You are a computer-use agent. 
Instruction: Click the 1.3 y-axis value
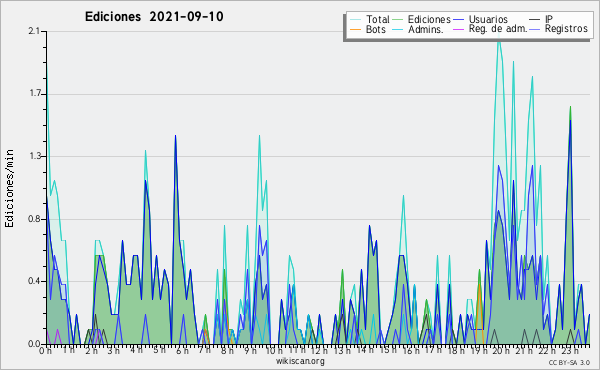tap(34, 156)
